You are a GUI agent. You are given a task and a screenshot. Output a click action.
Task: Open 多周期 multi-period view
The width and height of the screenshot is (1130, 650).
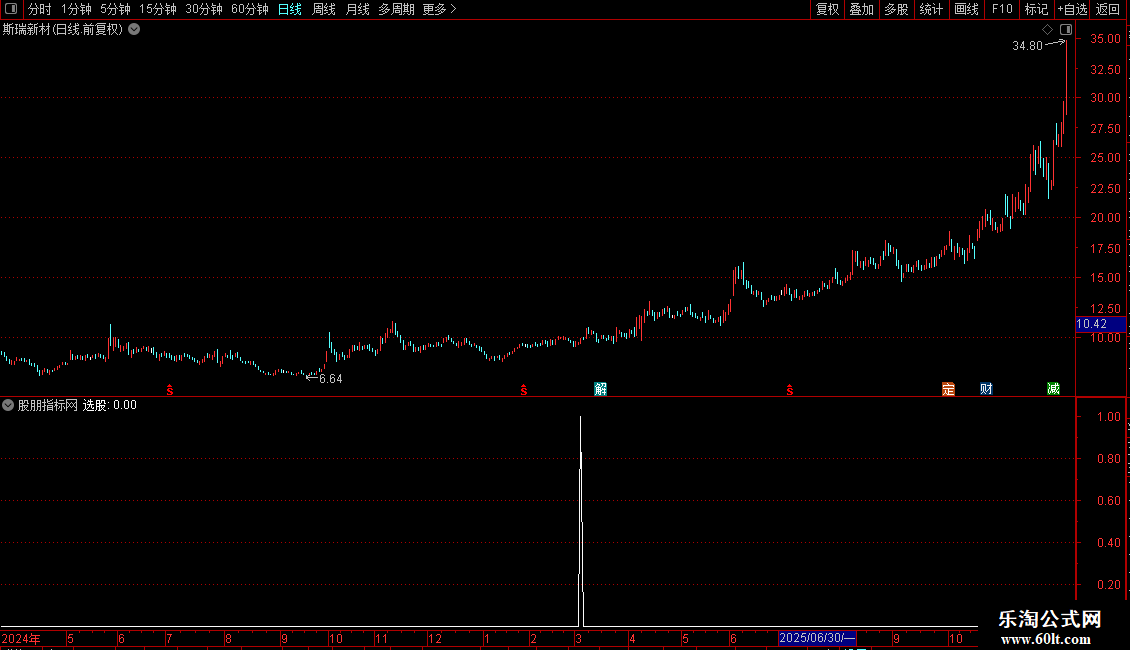tap(396, 9)
